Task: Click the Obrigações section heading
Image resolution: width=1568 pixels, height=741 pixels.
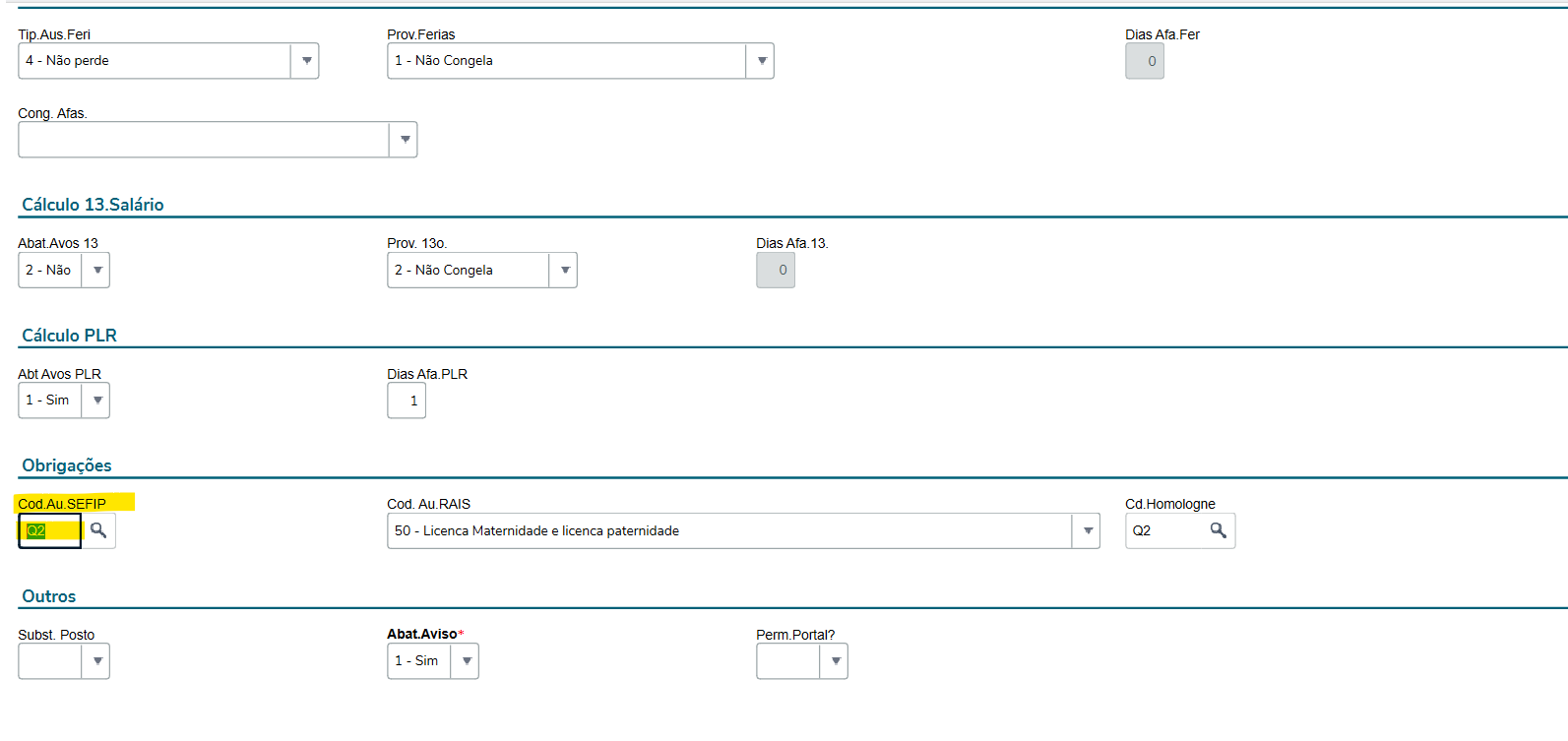Action: [67, 465]
